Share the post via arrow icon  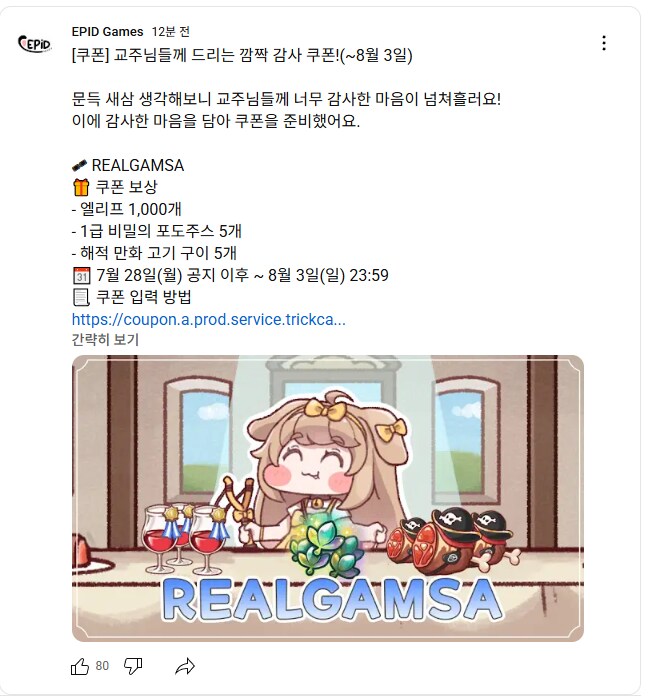185,666
